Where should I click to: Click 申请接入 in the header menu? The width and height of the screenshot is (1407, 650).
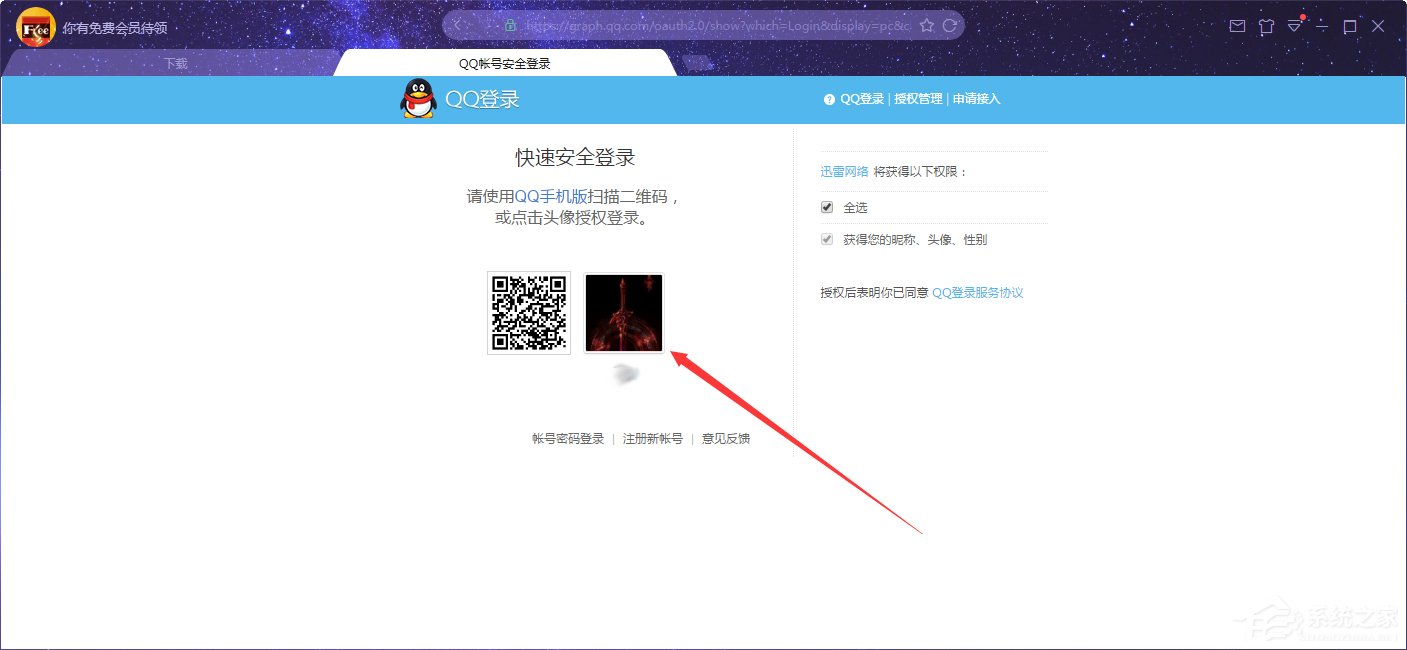click(975, 98)
